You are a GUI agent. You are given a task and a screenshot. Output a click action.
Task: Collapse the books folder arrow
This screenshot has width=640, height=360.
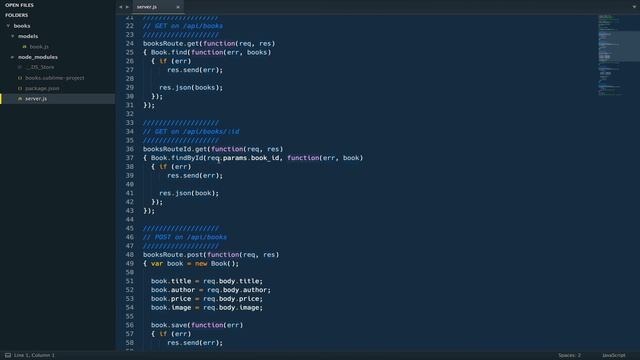pyautogui.click(x=8, y=26)
